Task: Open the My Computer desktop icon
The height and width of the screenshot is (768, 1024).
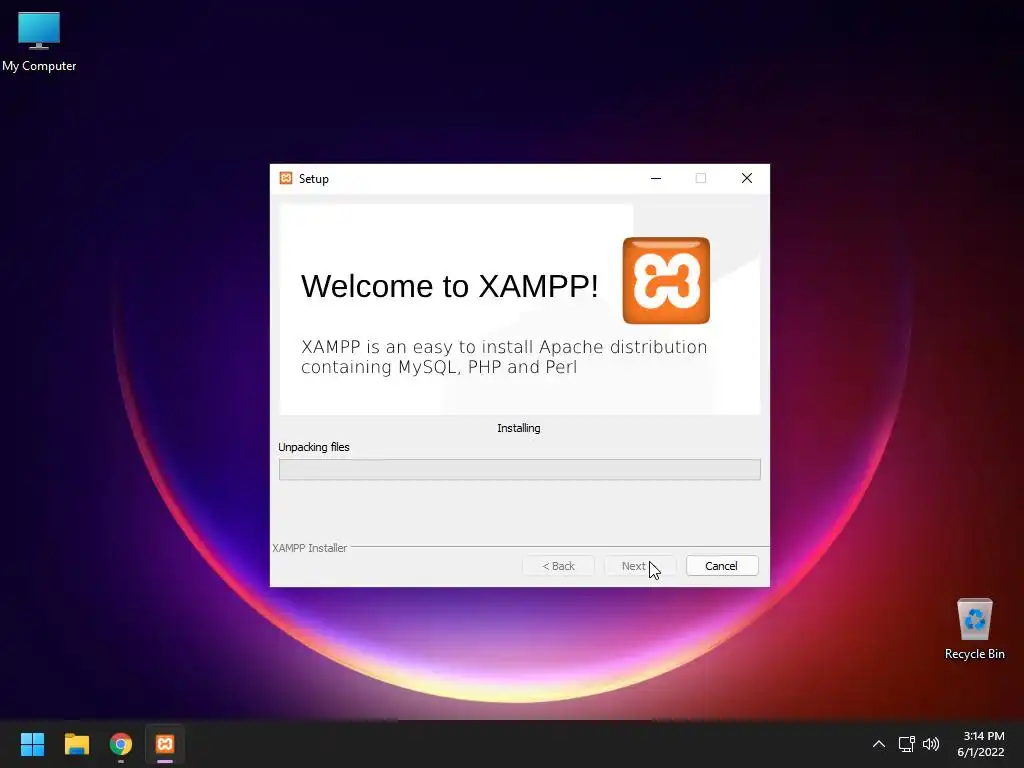Action: pyautogui.click(x=39, y=40)
